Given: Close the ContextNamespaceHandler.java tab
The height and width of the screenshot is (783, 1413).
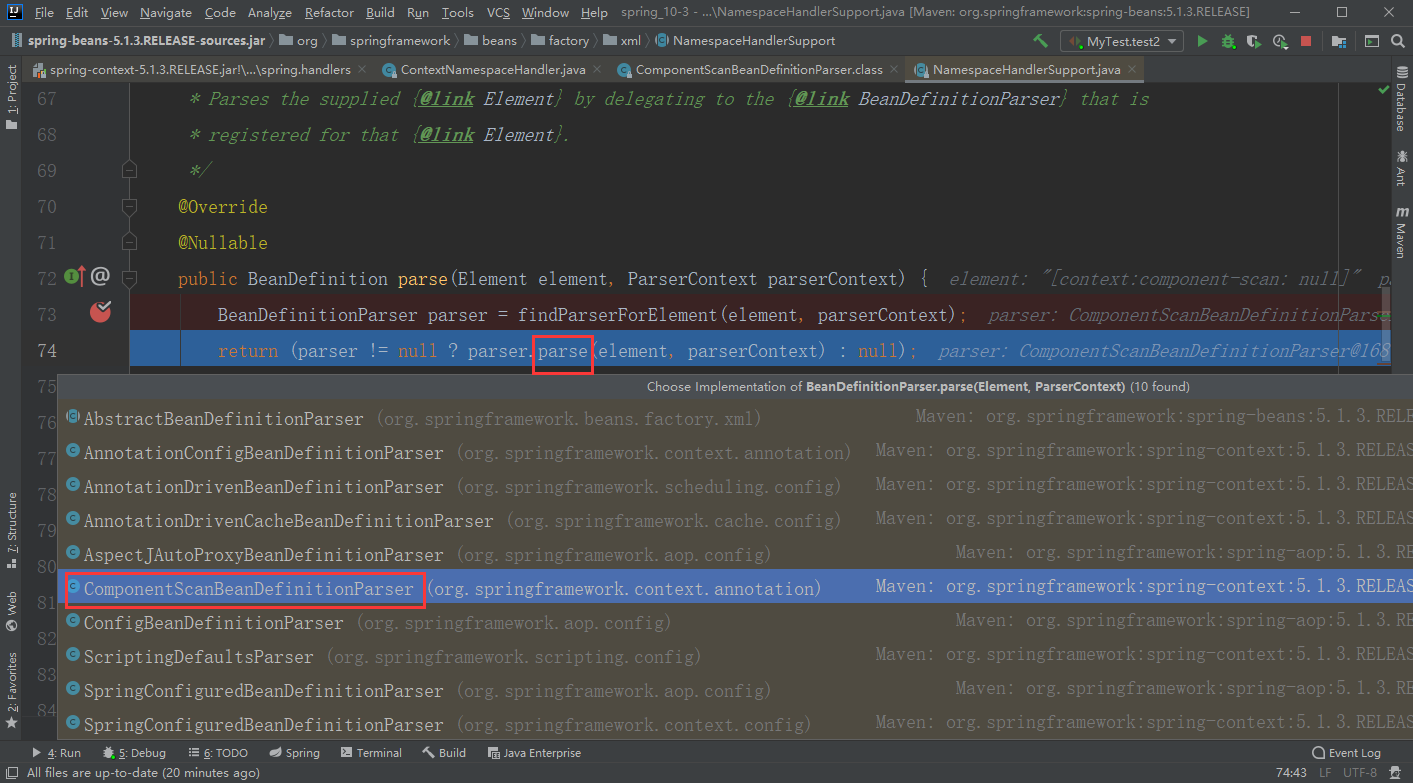Looking at the screenshot, I should click(598, 70).
